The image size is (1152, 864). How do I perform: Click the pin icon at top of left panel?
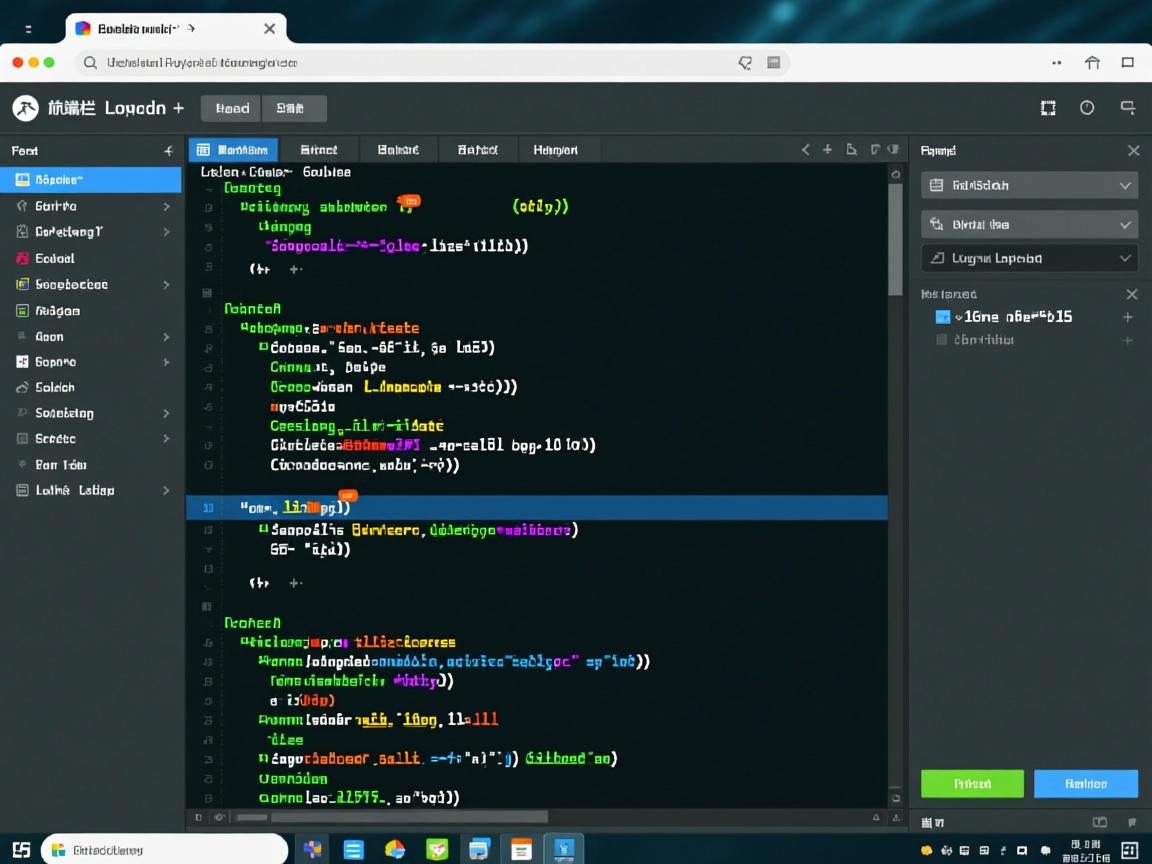168,150
